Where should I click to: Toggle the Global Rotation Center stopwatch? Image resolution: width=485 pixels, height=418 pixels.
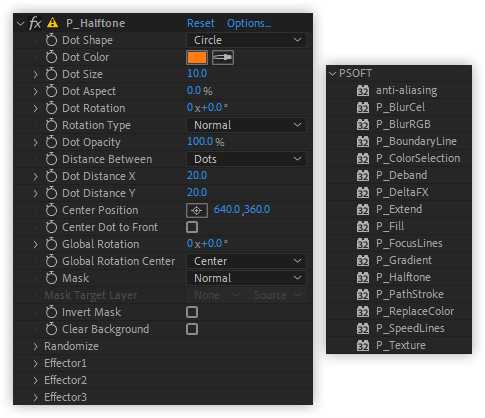(51, 261)
